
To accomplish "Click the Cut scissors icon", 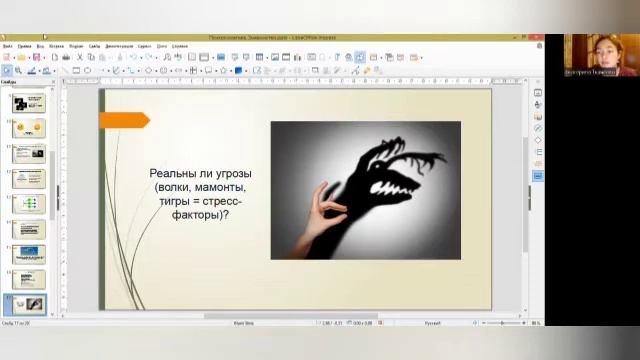I will [80, 58].
